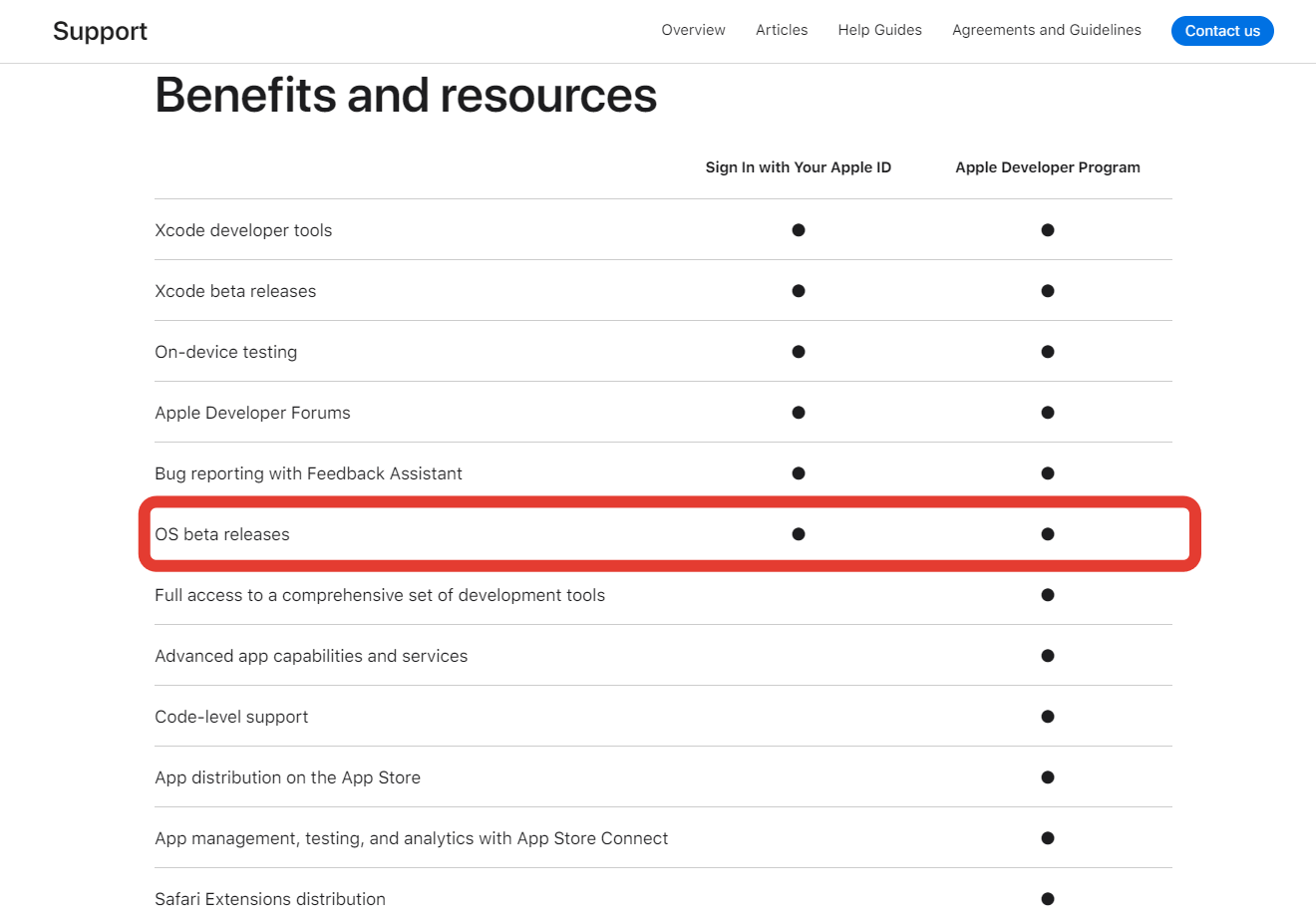1316x923 pixels.
Task: Click the OS beta releases Developer Program dot
Action: tap(1047, 534)
